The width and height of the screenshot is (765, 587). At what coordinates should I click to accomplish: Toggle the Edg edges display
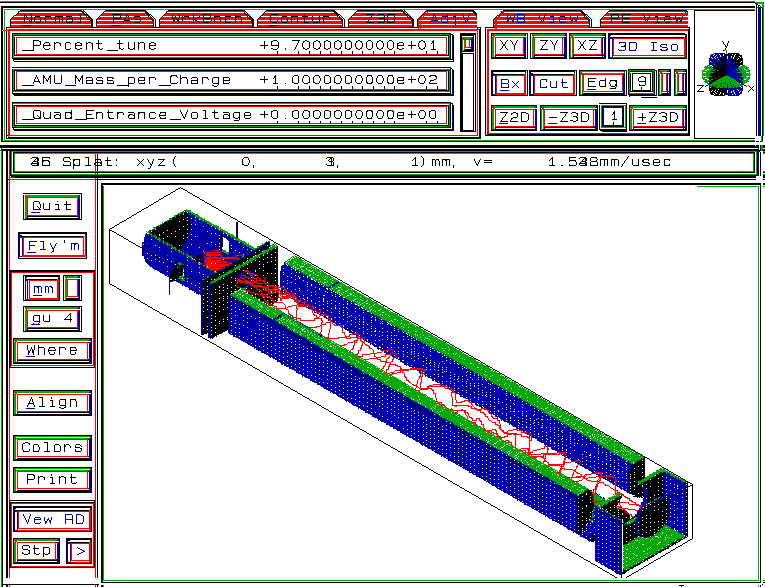point(602,84)
